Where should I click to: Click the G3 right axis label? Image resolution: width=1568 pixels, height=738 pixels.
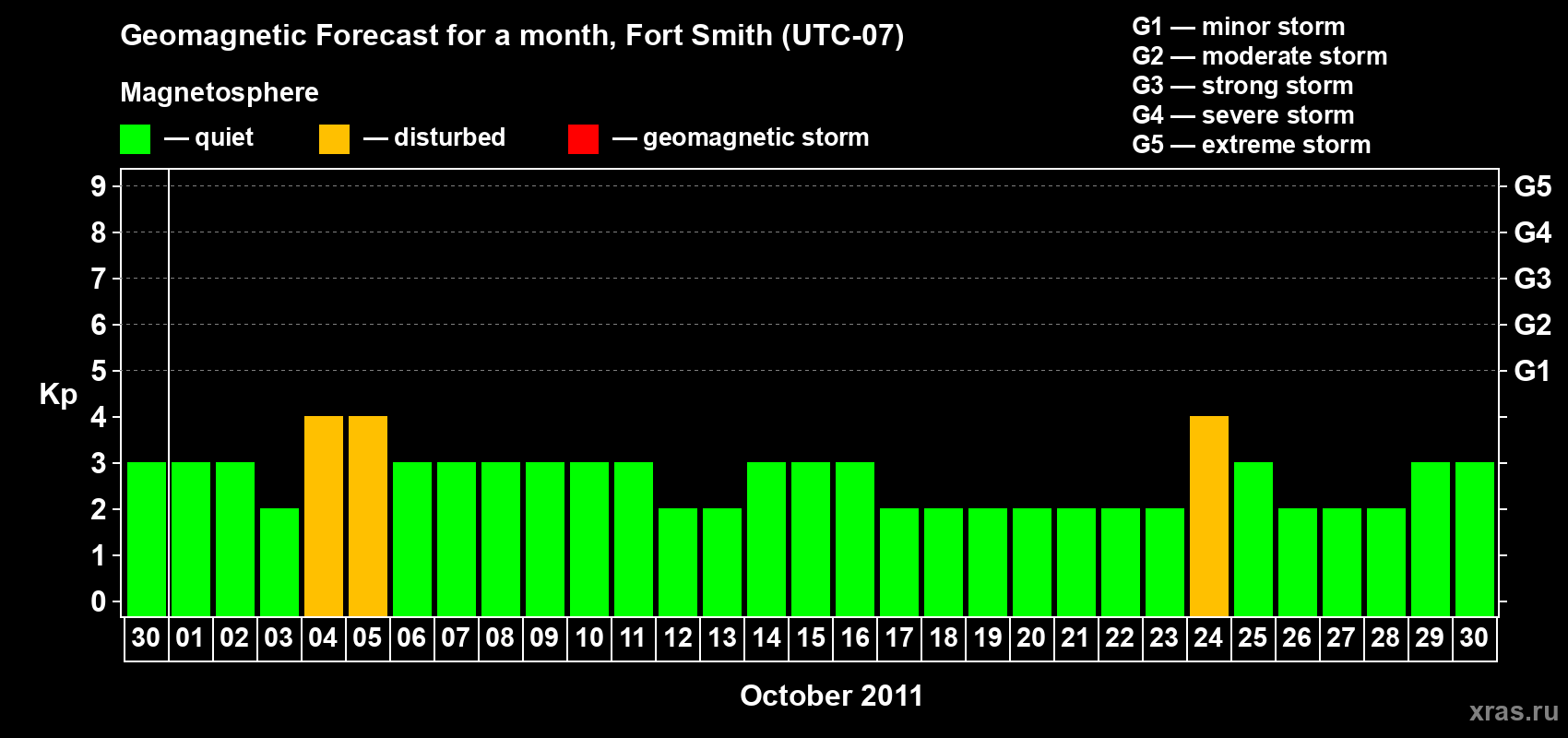(1533, 279)
